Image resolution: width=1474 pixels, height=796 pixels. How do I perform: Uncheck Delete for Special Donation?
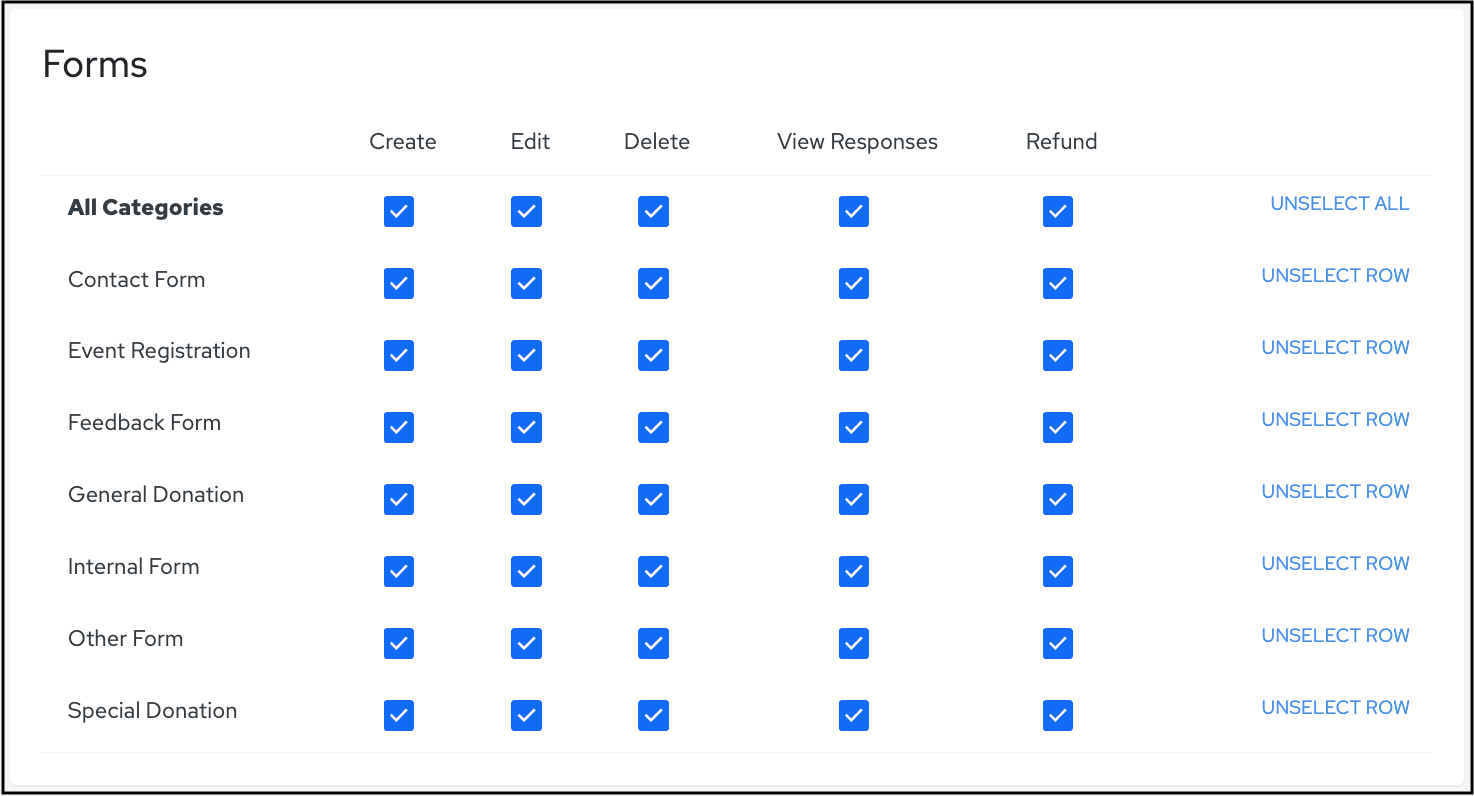[653, 716]
